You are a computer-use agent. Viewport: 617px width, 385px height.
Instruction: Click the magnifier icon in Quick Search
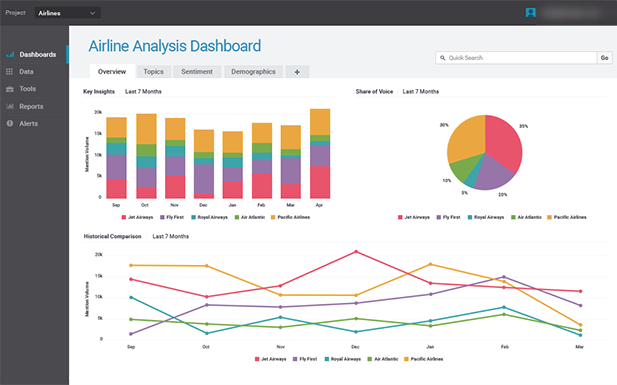[x=442, y=58]
